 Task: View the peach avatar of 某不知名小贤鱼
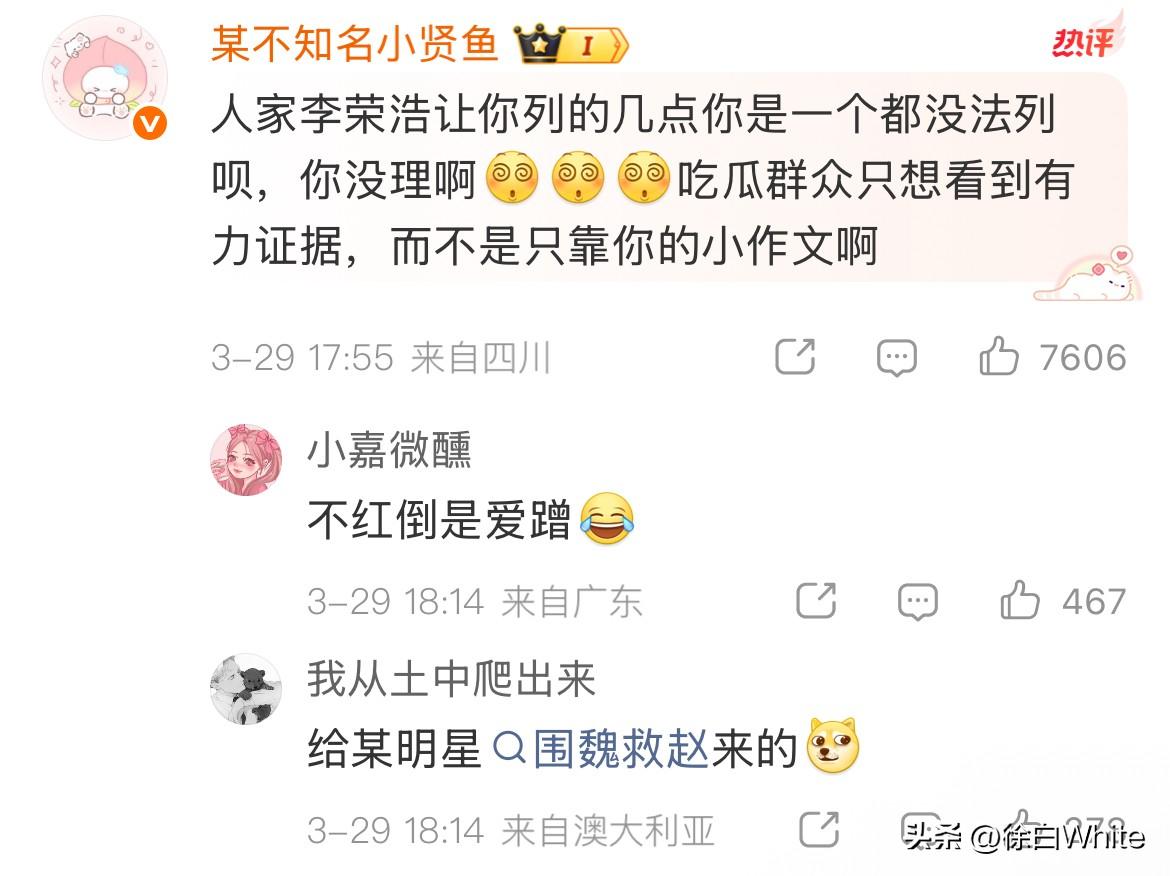point(105,79)
